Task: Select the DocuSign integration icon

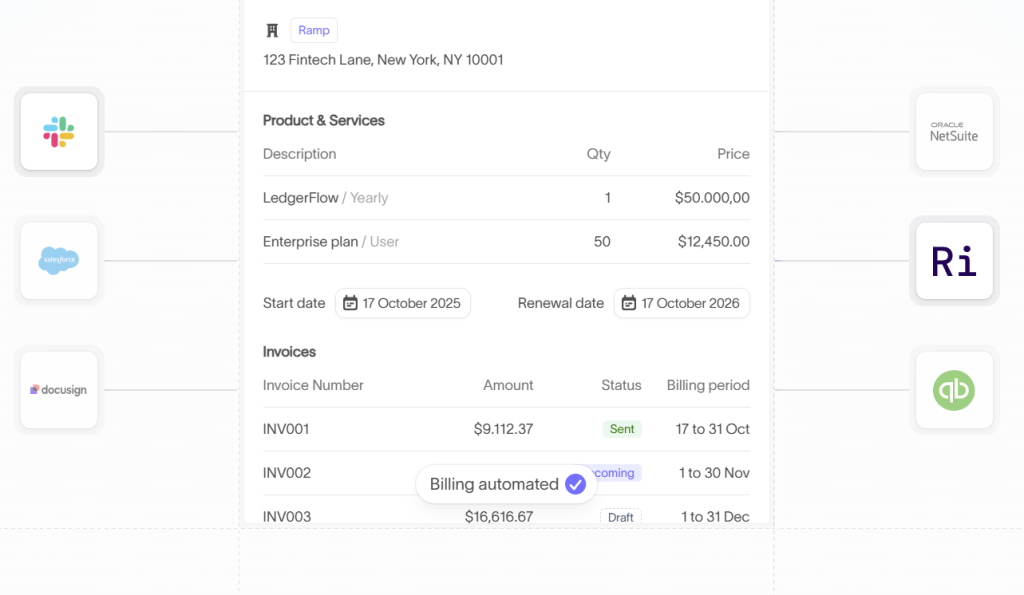Action: pos(59,390)
